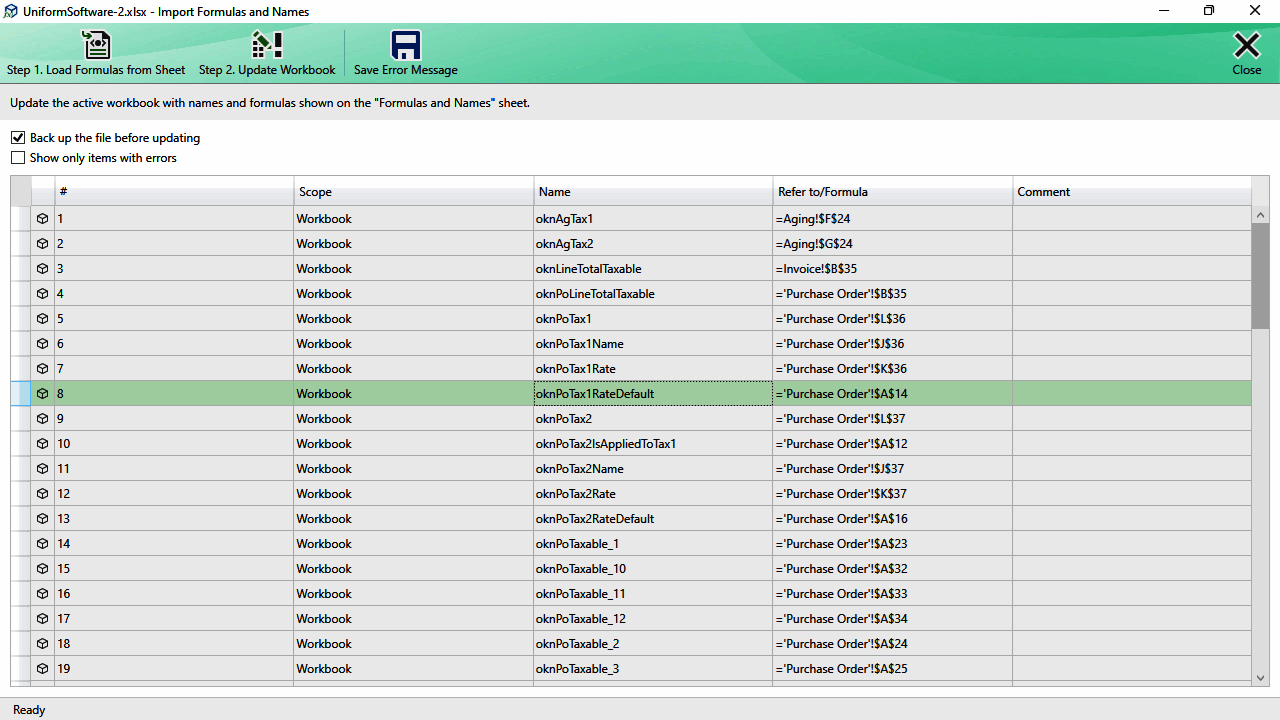Enable Show only items with errors
1280x720 pixels.
pos(18,158)
